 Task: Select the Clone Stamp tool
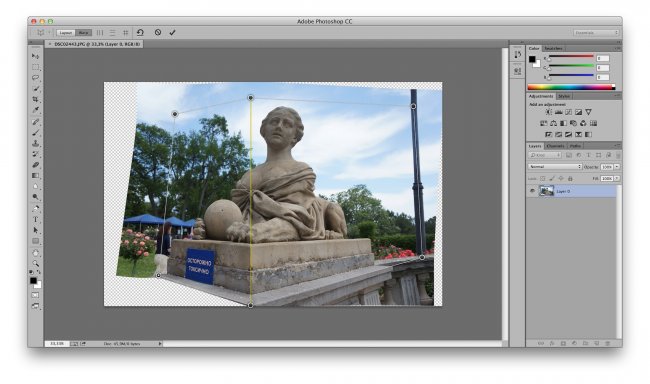tap(36, 143)
